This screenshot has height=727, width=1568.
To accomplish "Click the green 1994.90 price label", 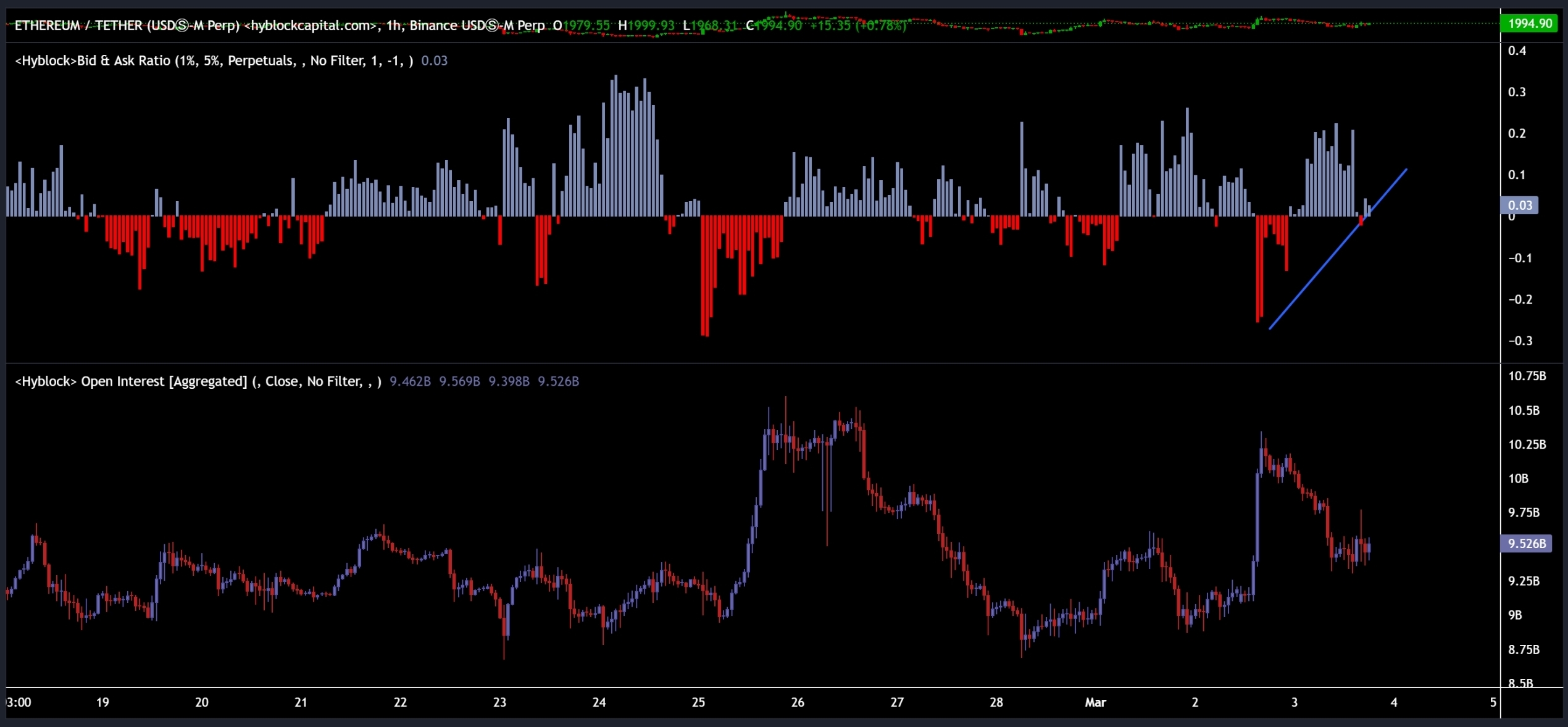I will tap(1529, 23).
